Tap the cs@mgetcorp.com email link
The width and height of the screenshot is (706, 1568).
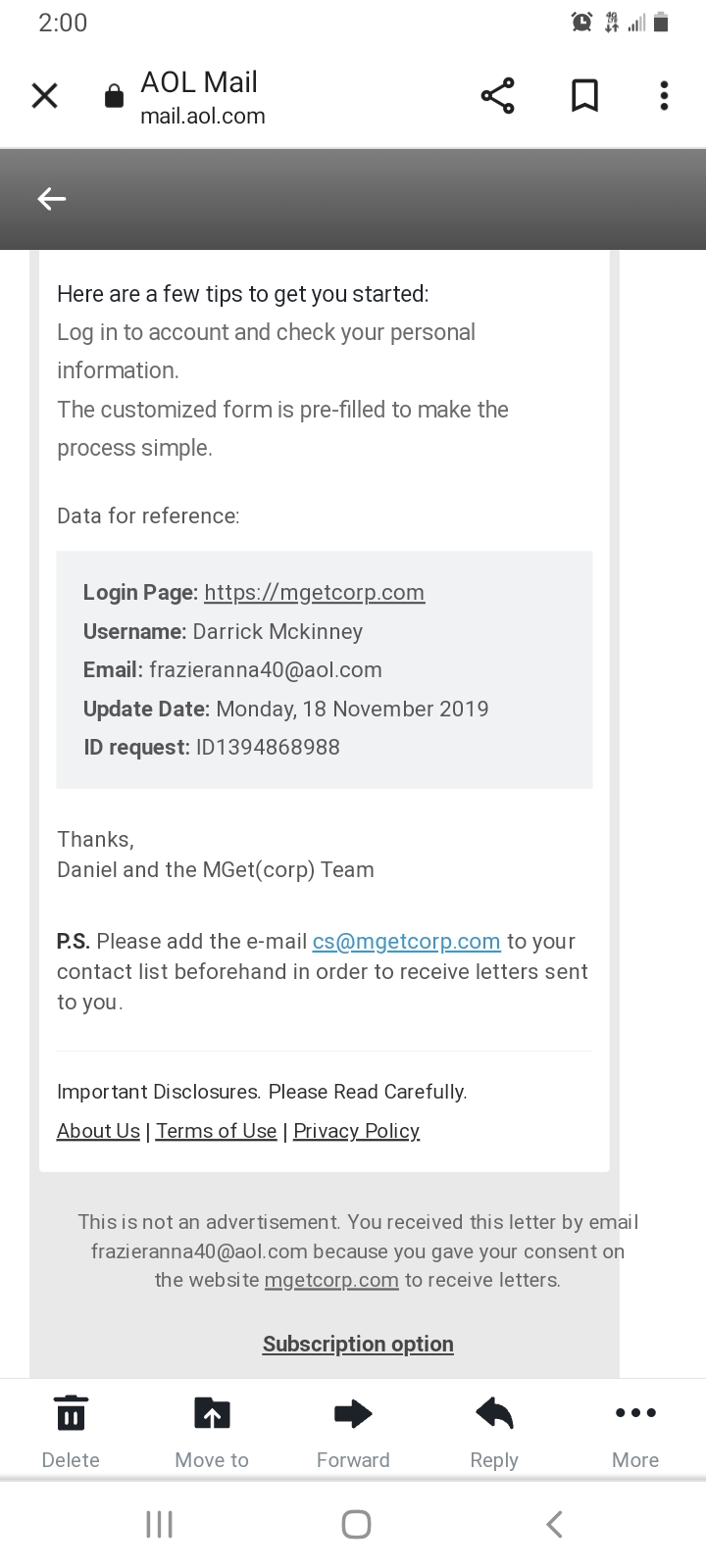(x=406, y=942)
